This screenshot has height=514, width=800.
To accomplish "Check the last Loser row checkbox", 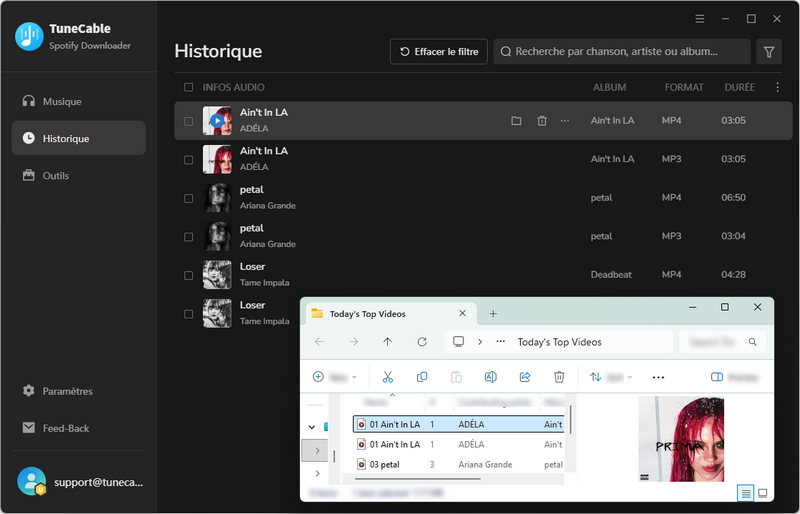I will (188, 314).
